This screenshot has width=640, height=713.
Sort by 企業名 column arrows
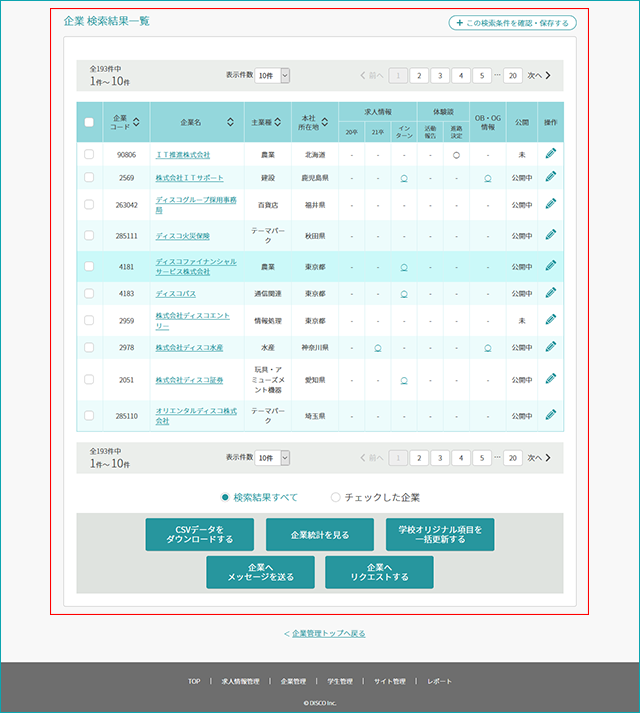(230, 122)
